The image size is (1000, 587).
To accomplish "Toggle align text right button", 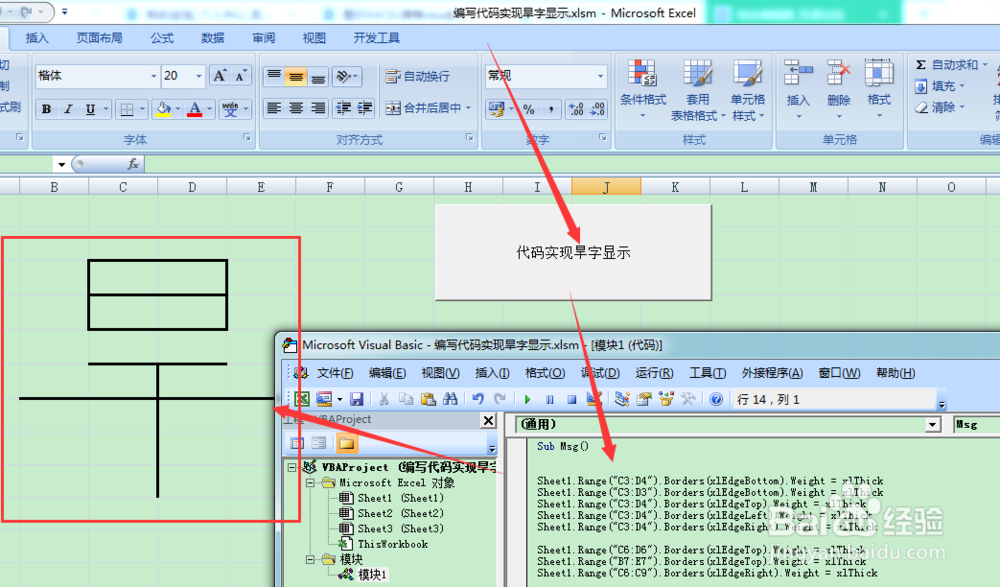I will [318, 108].
